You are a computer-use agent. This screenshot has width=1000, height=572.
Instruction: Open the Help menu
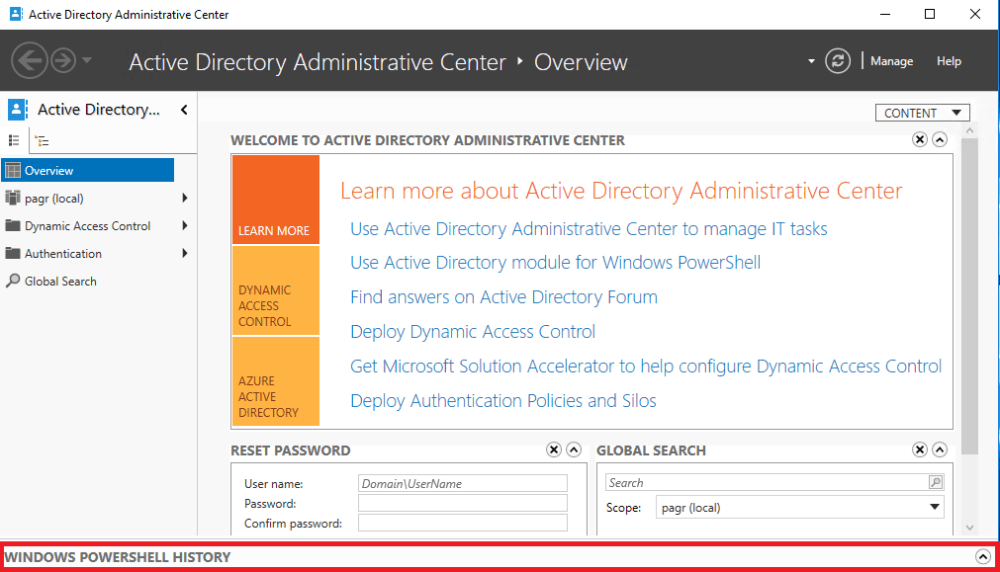click(948, 61)
